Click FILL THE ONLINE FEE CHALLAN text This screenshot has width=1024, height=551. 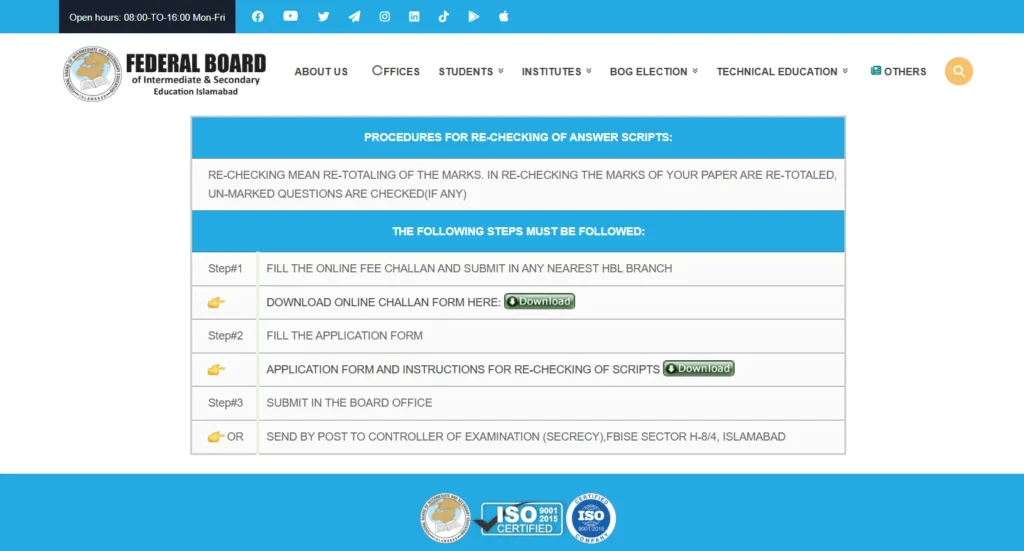click(x=469, y=268)
